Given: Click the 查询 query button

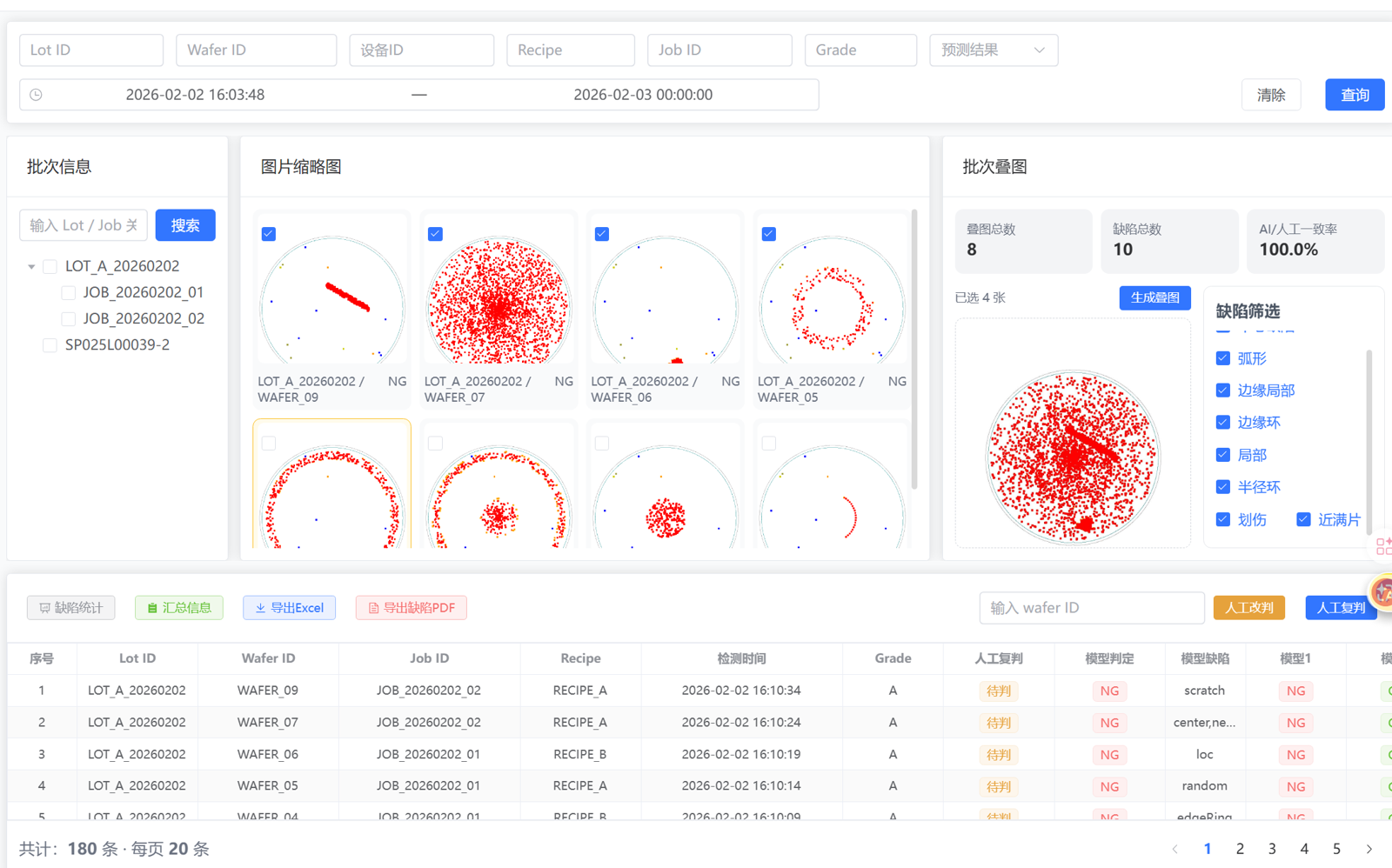Looking at the screenshot, I should [x=1355, y=95].
